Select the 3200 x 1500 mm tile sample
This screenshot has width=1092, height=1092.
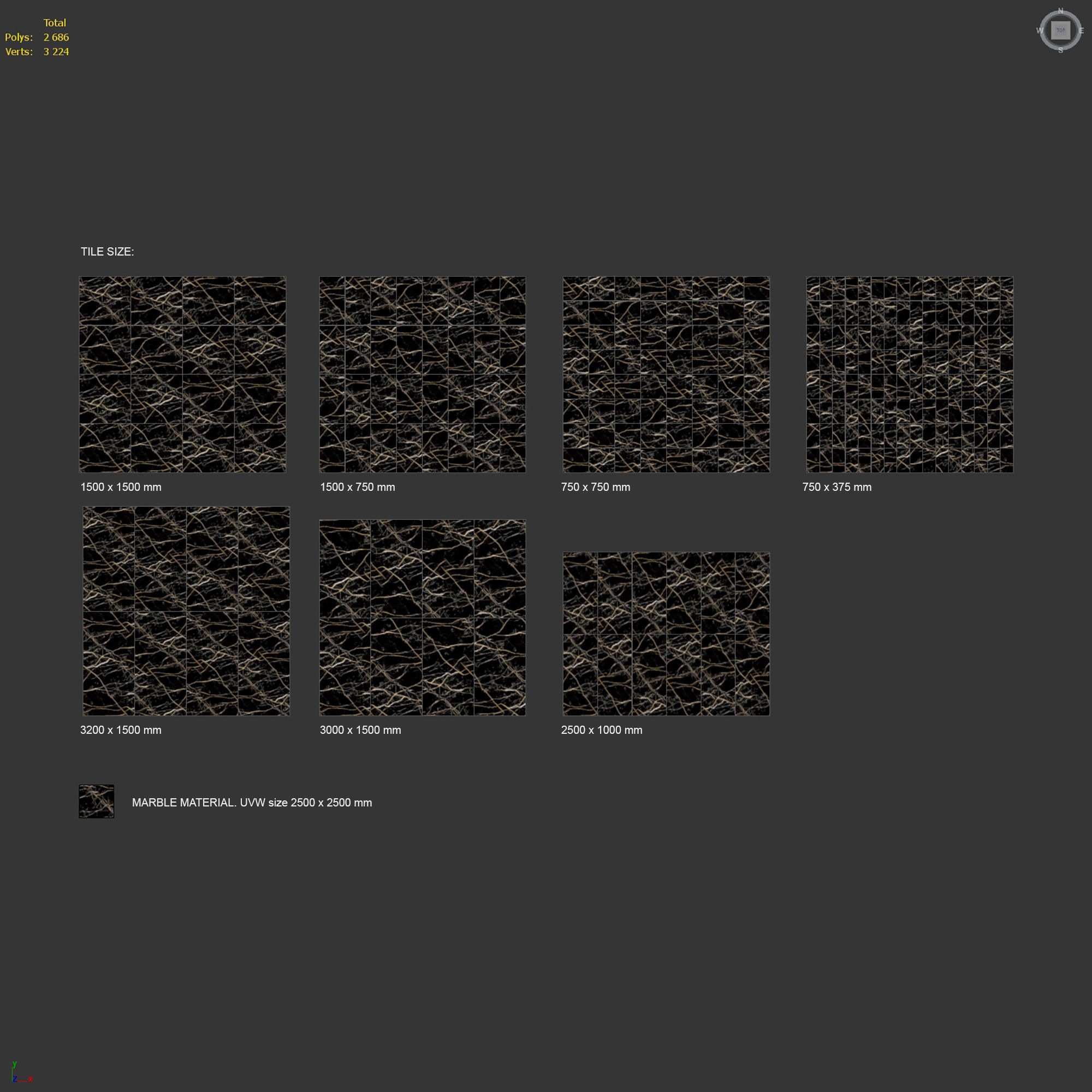tap(186, 610)
